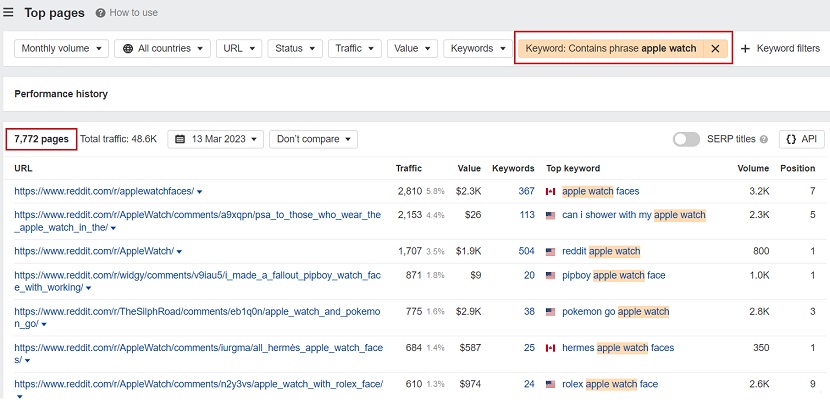
Task: Select the Total traffic: 48.6K text
Action: [119, 139]
